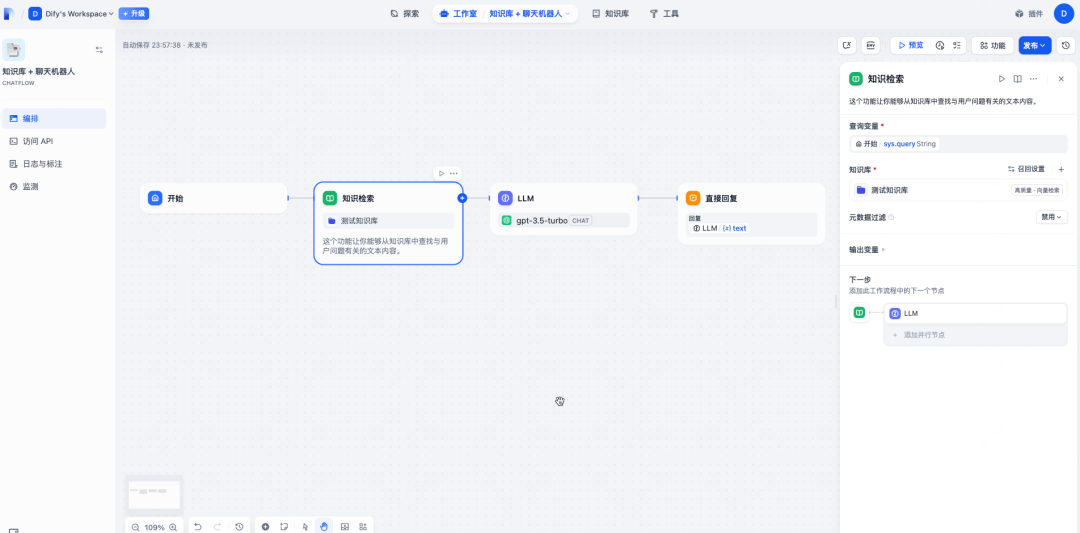The width and height of the screenshot is (1080, 533).
Task: Open 监测 monitoring in sidebar
Action: pyautogui.click(x=54, y=187)
